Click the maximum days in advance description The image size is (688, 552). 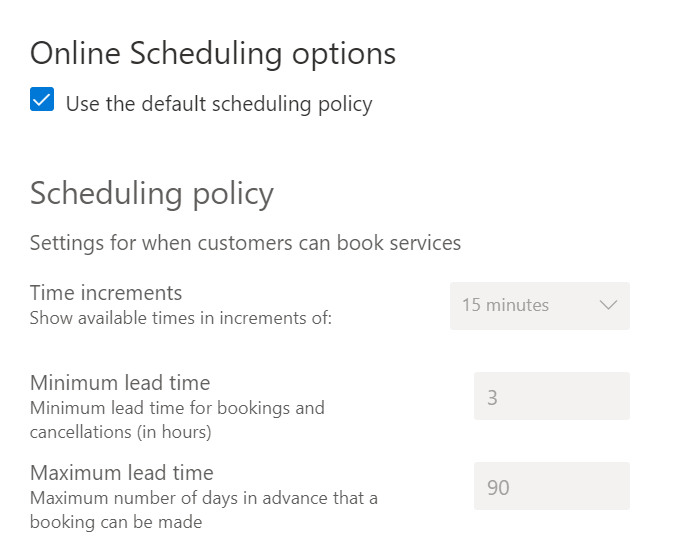tap(203, 510)
